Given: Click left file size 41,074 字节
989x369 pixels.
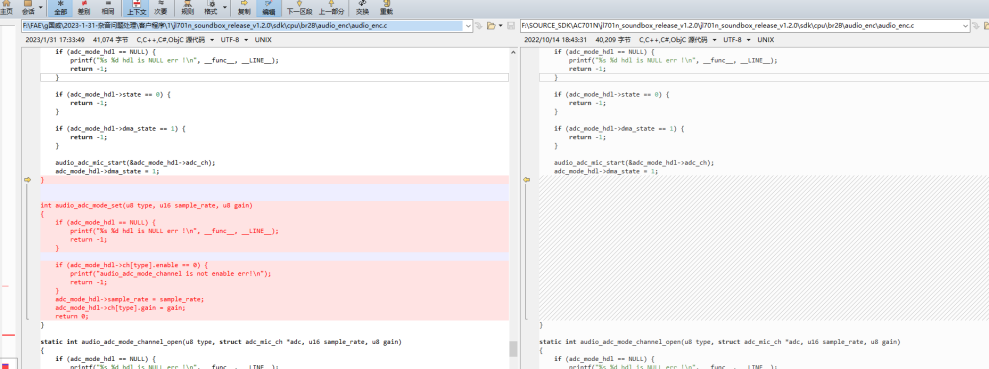Looking at the screenshot, I should (111, 39).
